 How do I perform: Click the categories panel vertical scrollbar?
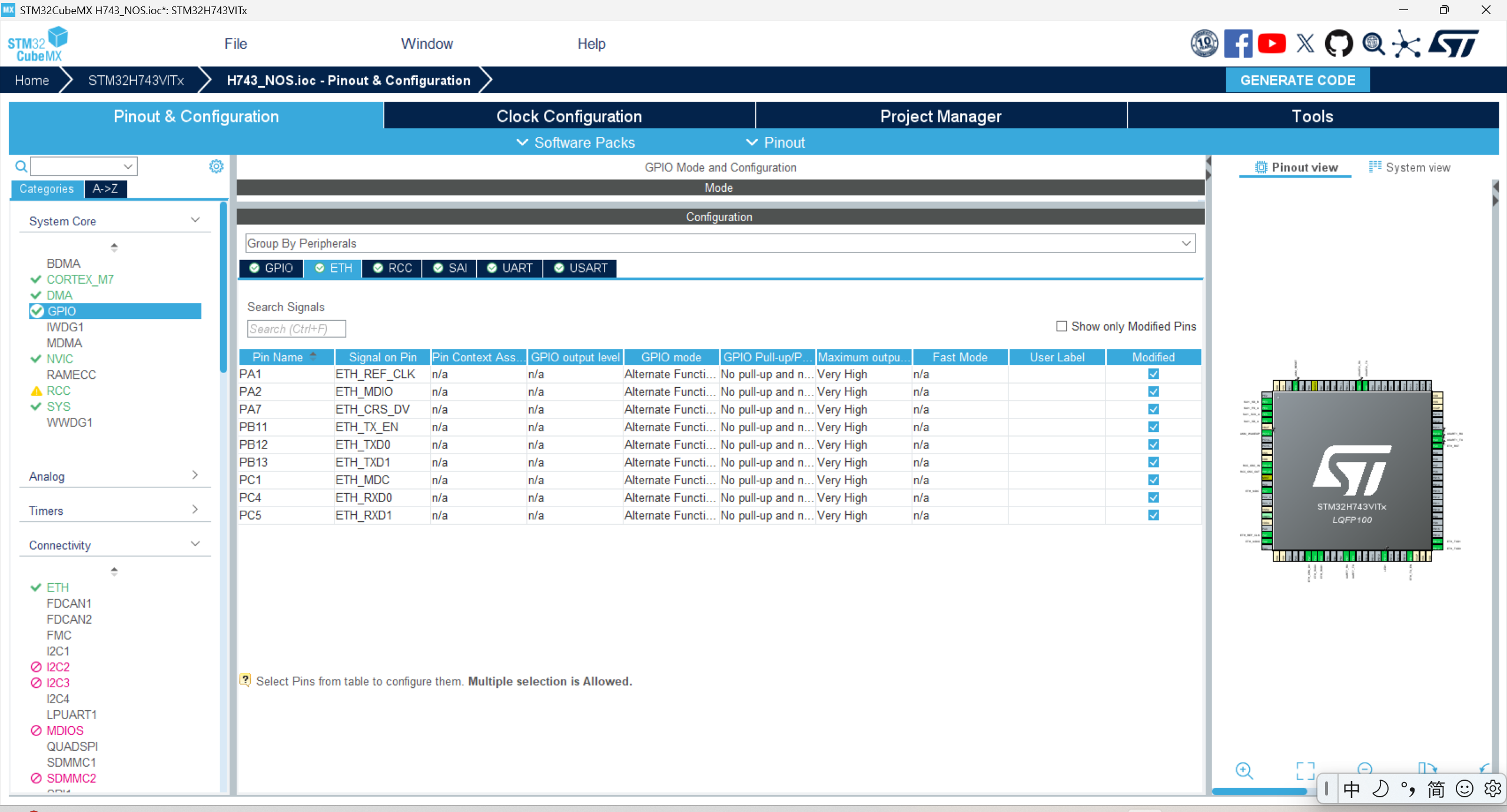223,287
